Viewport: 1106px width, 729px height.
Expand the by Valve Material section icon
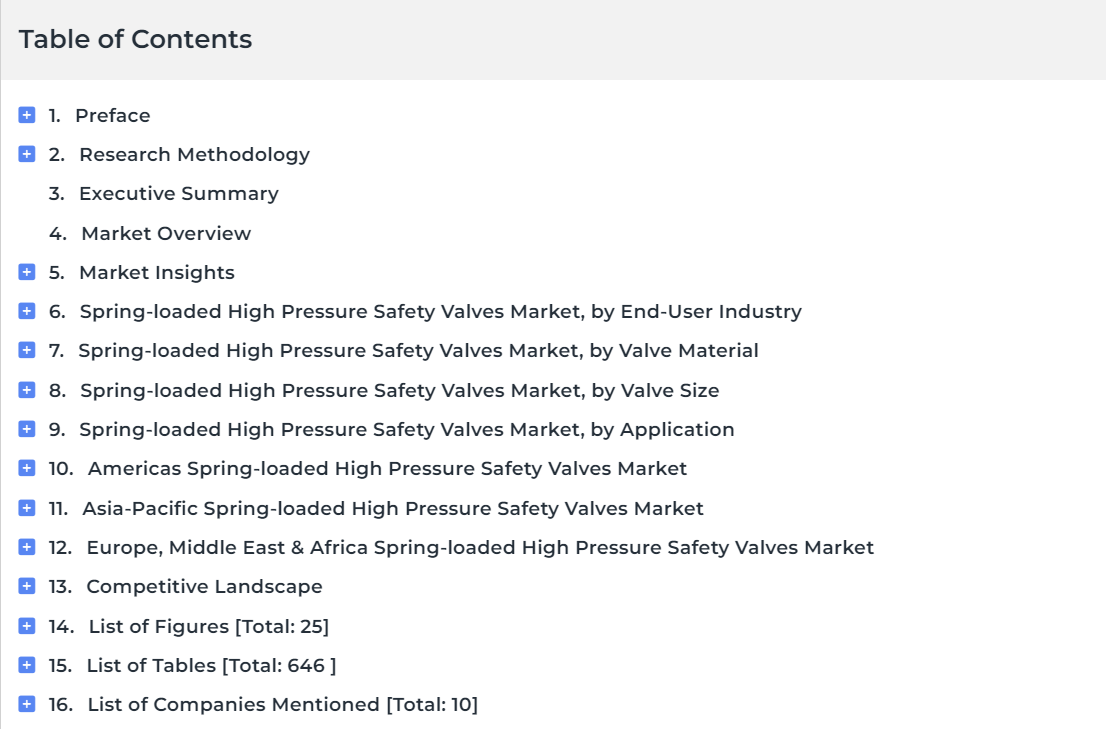[27, 350]
